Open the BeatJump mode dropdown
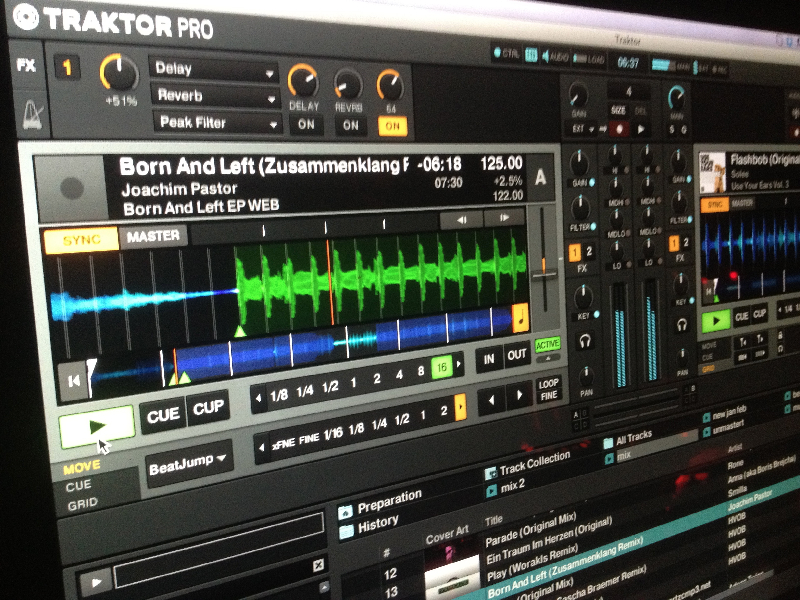This screenshot has width=800, height=600. [x=189, y=463]
